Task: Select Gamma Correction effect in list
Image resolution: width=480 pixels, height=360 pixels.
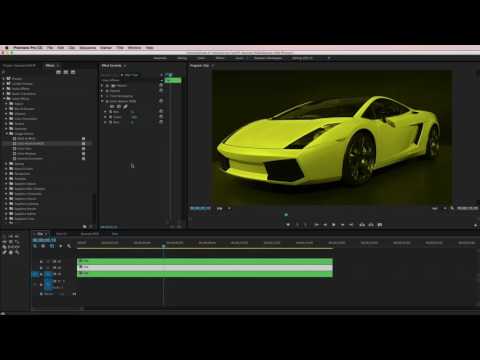Action: point(30,158)
